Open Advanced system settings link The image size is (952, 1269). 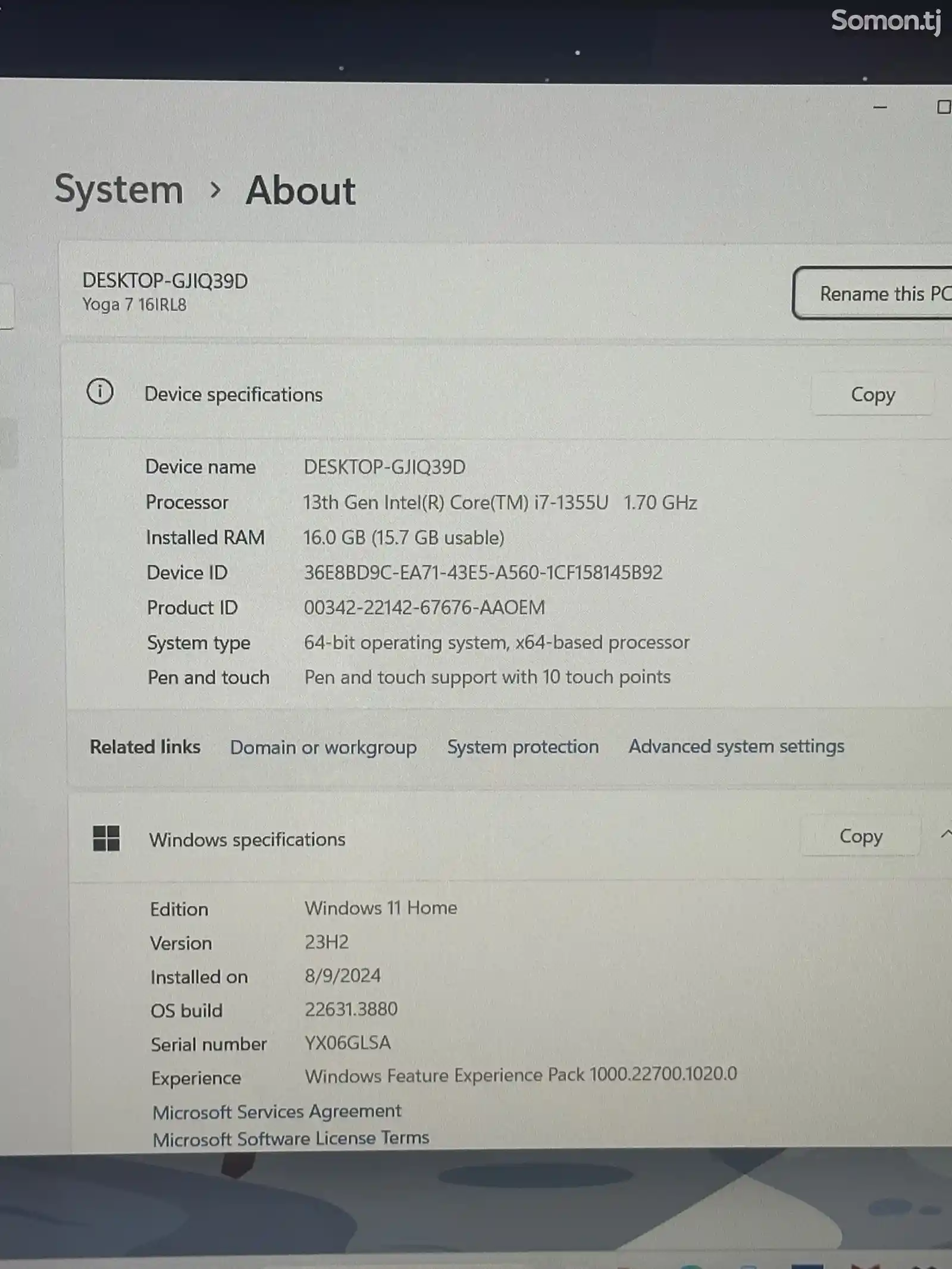(737, 746)
